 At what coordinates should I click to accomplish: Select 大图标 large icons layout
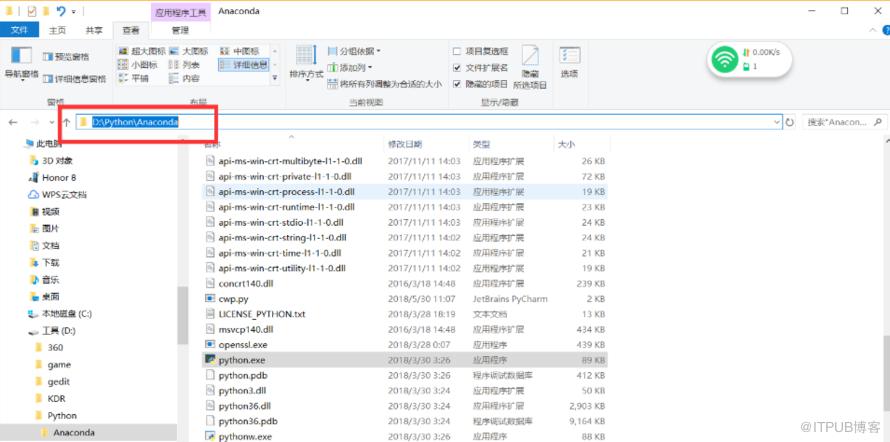point(188,51)
